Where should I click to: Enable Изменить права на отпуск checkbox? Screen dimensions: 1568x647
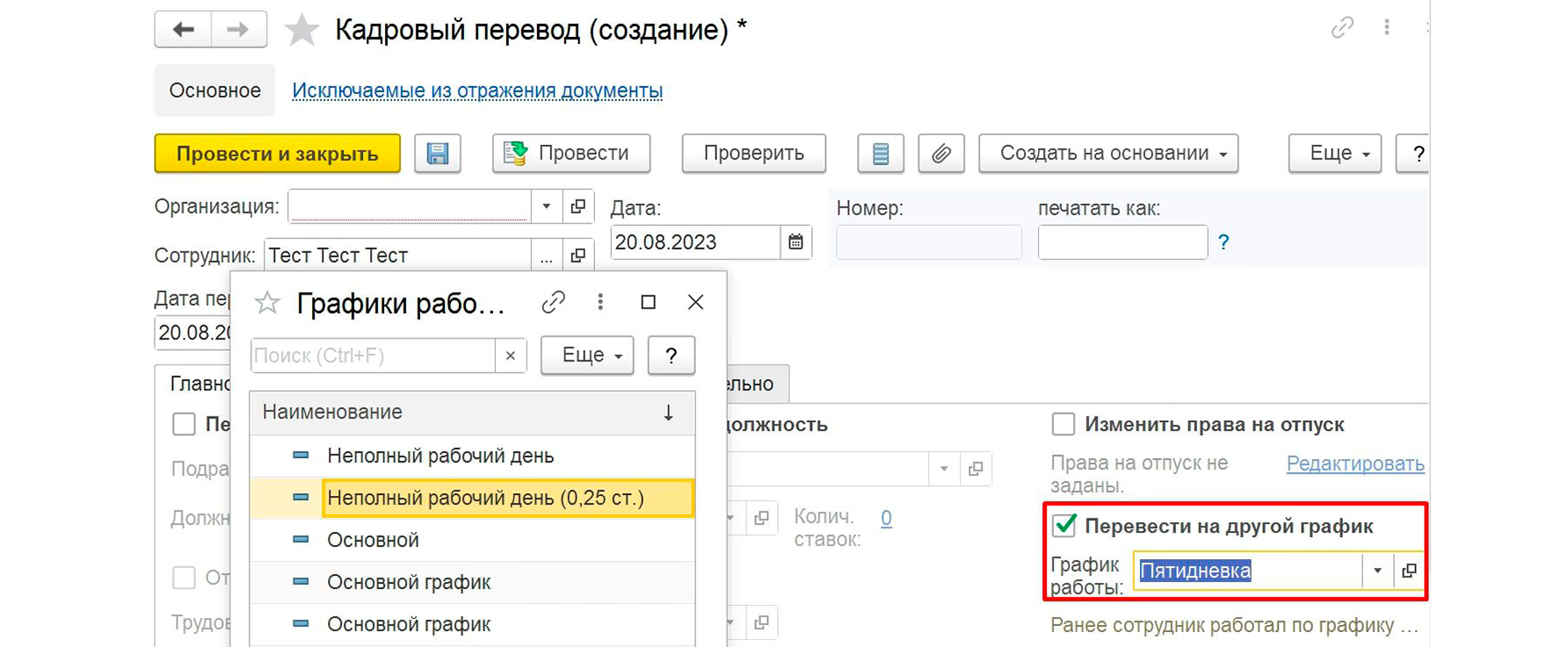[x=1063, y=425]
